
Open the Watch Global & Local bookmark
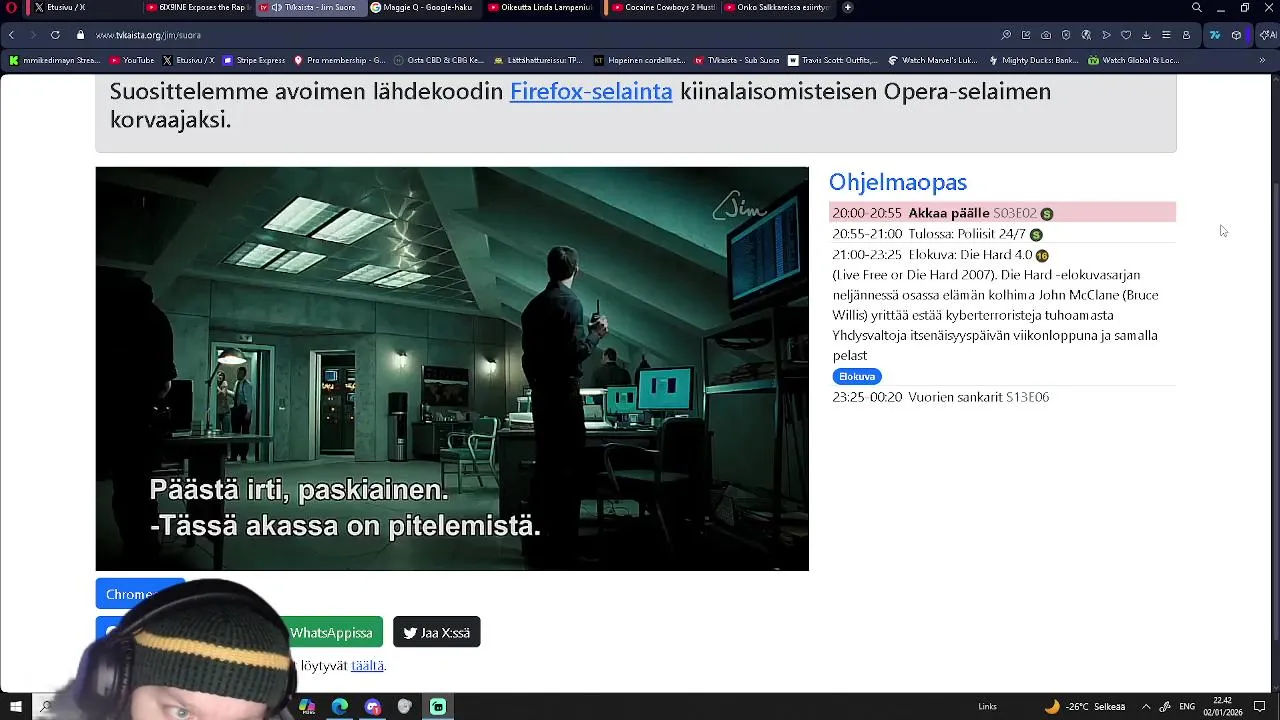coord(1133,60)
